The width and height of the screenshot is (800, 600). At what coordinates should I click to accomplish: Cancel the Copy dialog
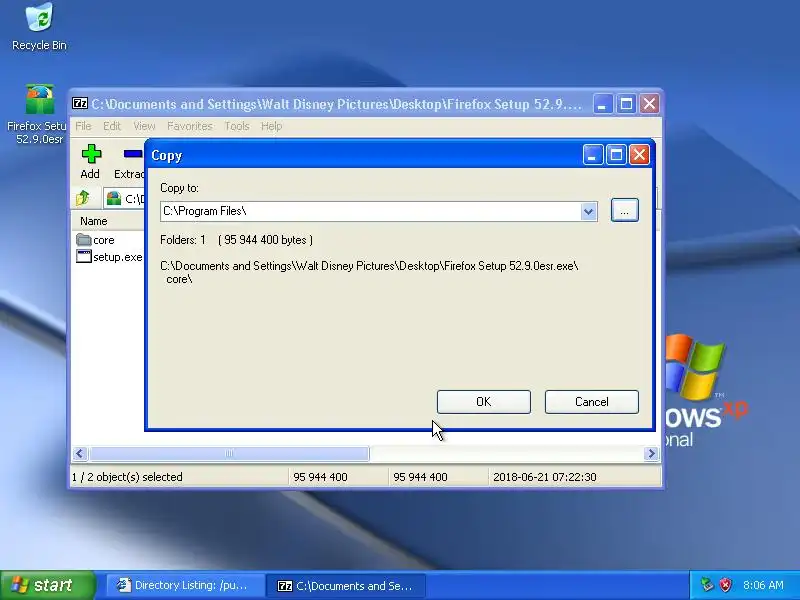click(x=591, y=402)
